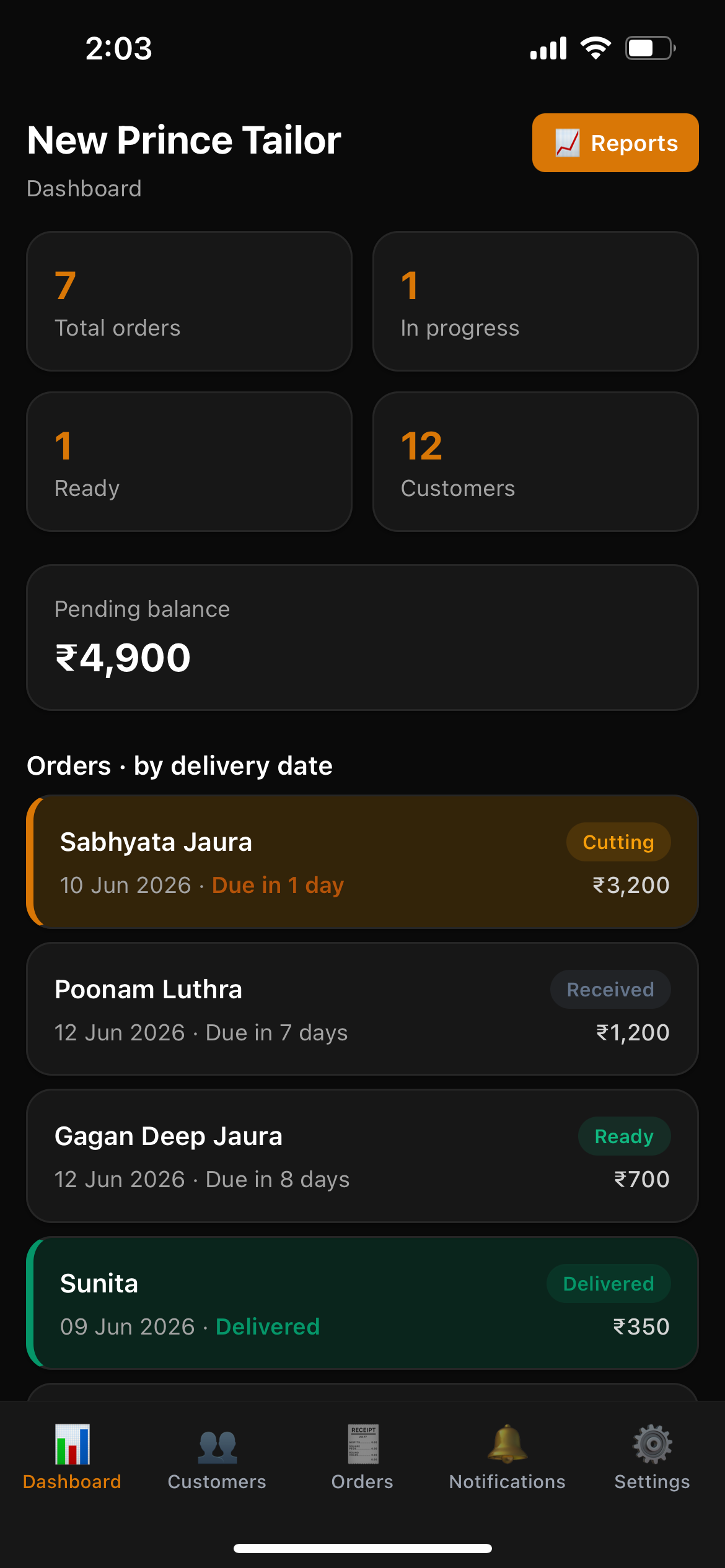Select the In progress card
Image resolution: width=725 pixels, height=1568 pixels.
535,302
